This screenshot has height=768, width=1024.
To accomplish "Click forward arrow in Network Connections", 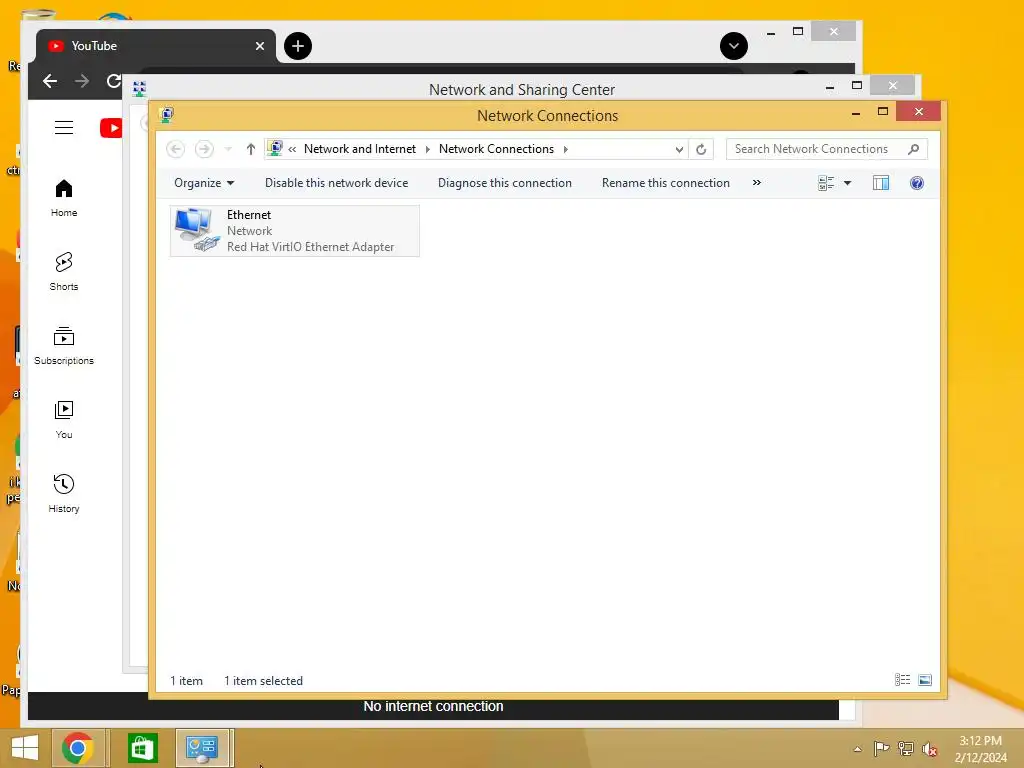I will coord(204,149).
